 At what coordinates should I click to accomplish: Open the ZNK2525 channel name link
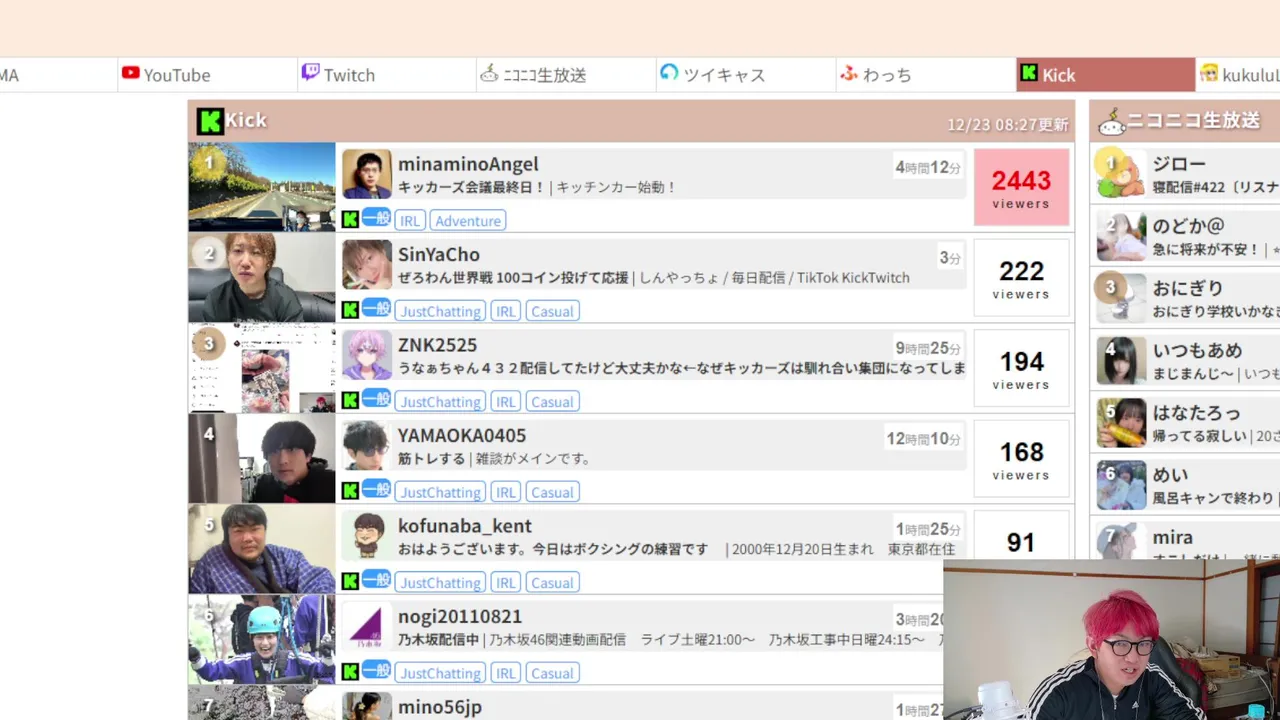(438, 345)
